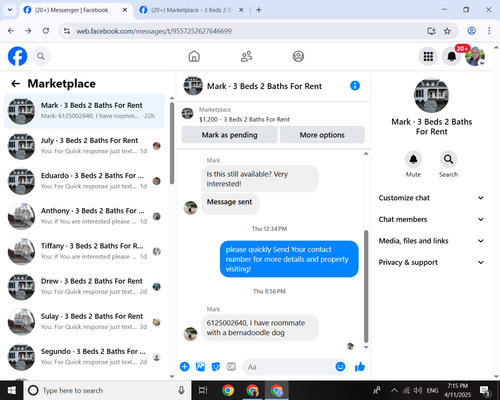
Task: Open Windows Start menu
Action: tap(11, 390)
